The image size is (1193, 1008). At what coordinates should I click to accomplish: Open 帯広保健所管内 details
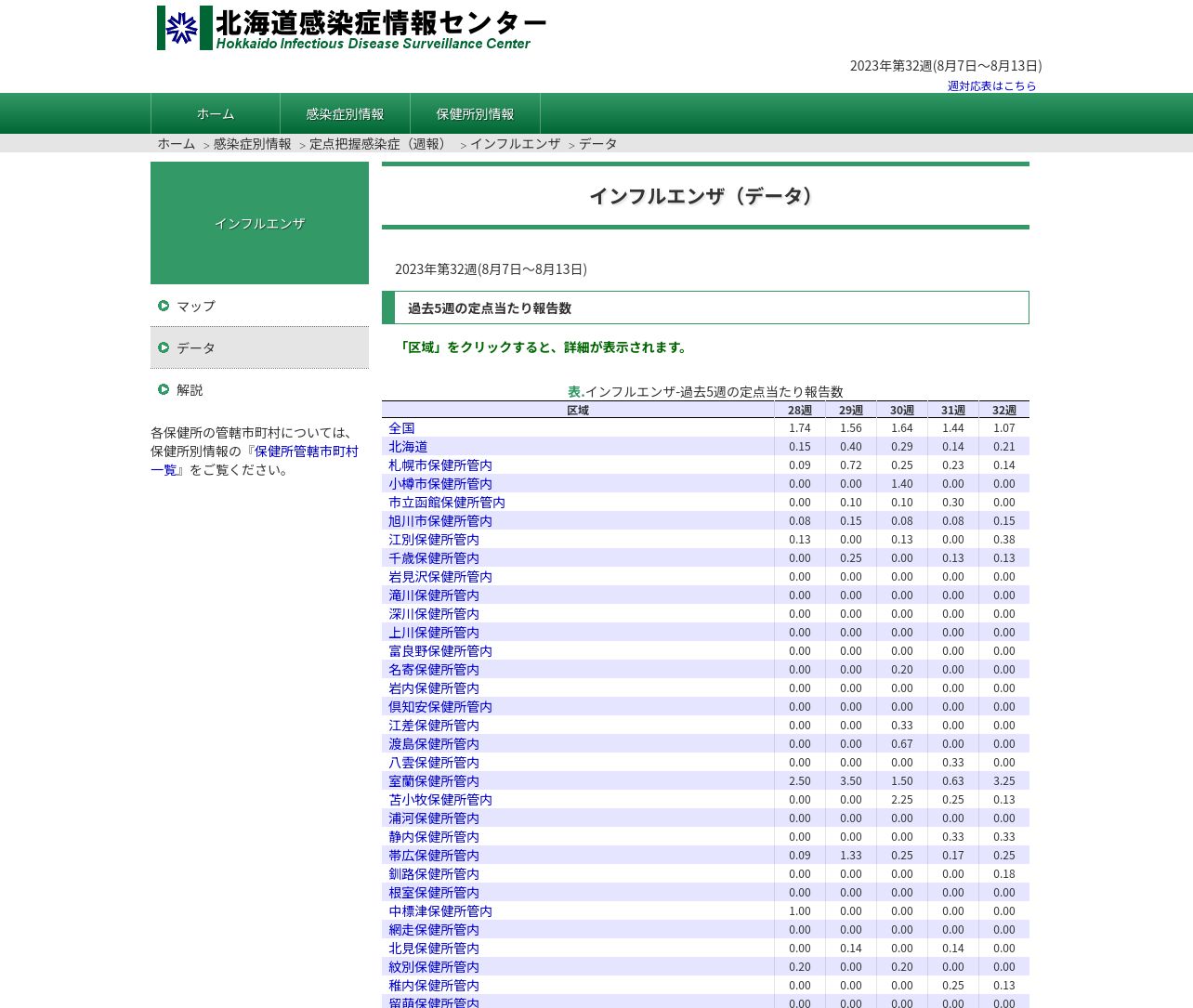pos(434,856)
